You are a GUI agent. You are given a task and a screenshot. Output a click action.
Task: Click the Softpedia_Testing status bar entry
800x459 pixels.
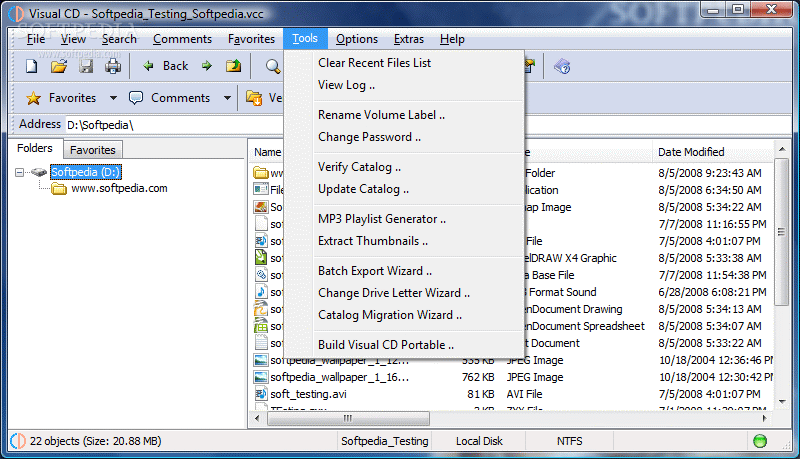point(385,441)
